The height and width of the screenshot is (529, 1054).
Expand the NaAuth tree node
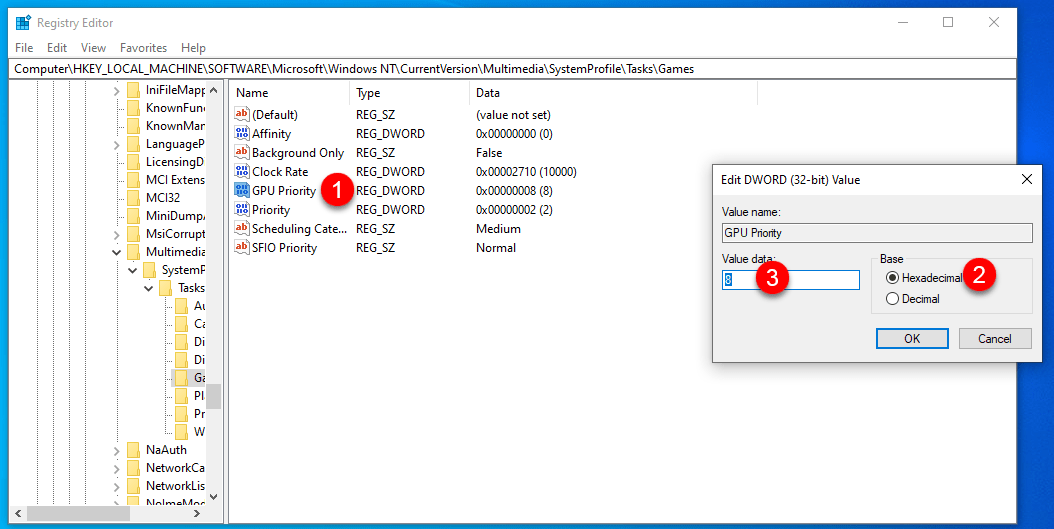point(117,450)
